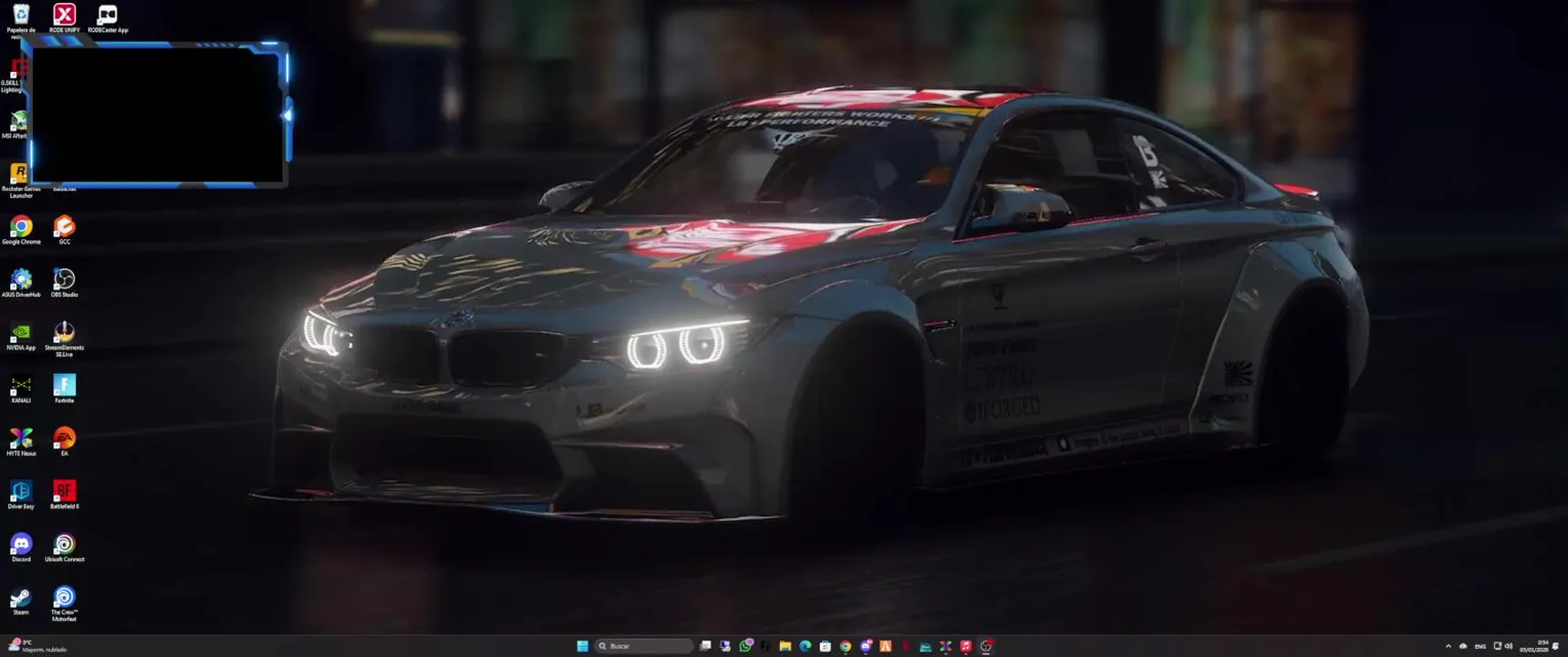Open the Ubisoft Connect desktop shortcut

point(64,547)
